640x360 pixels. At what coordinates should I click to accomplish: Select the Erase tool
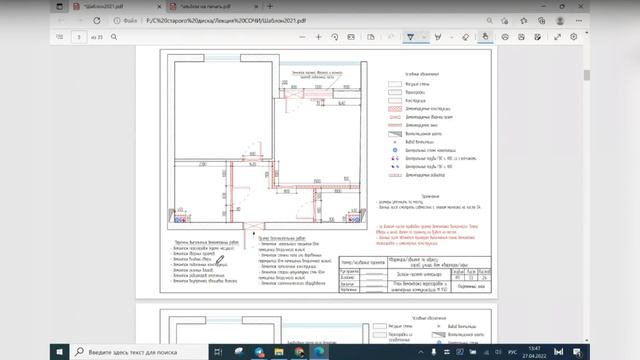tap(466, 37)
